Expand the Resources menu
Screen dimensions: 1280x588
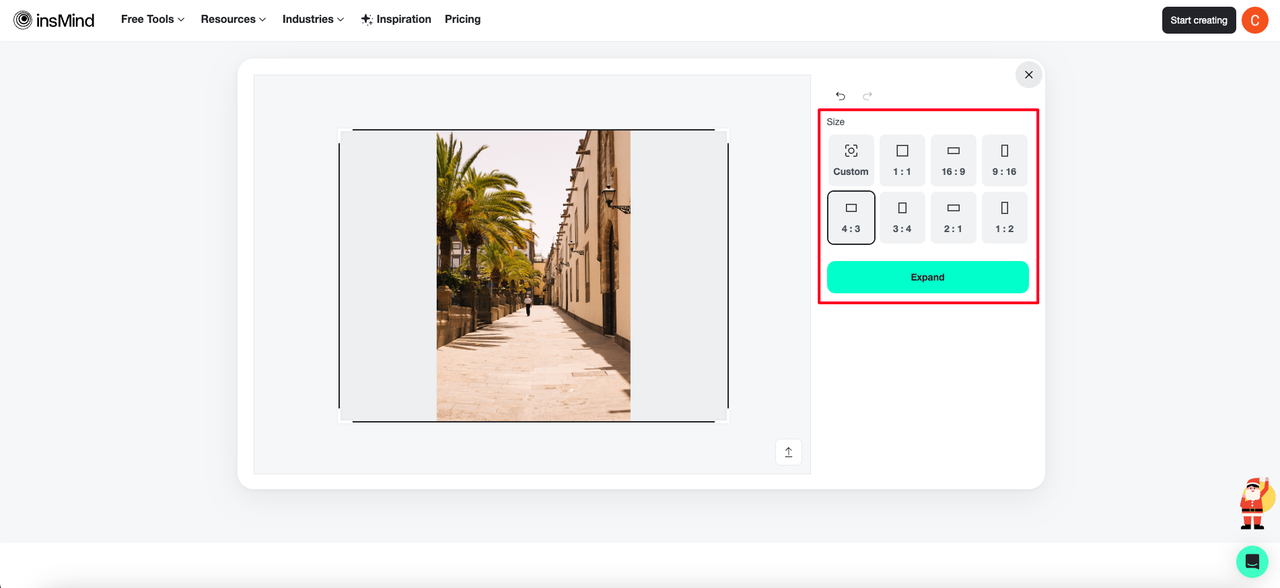233,19
